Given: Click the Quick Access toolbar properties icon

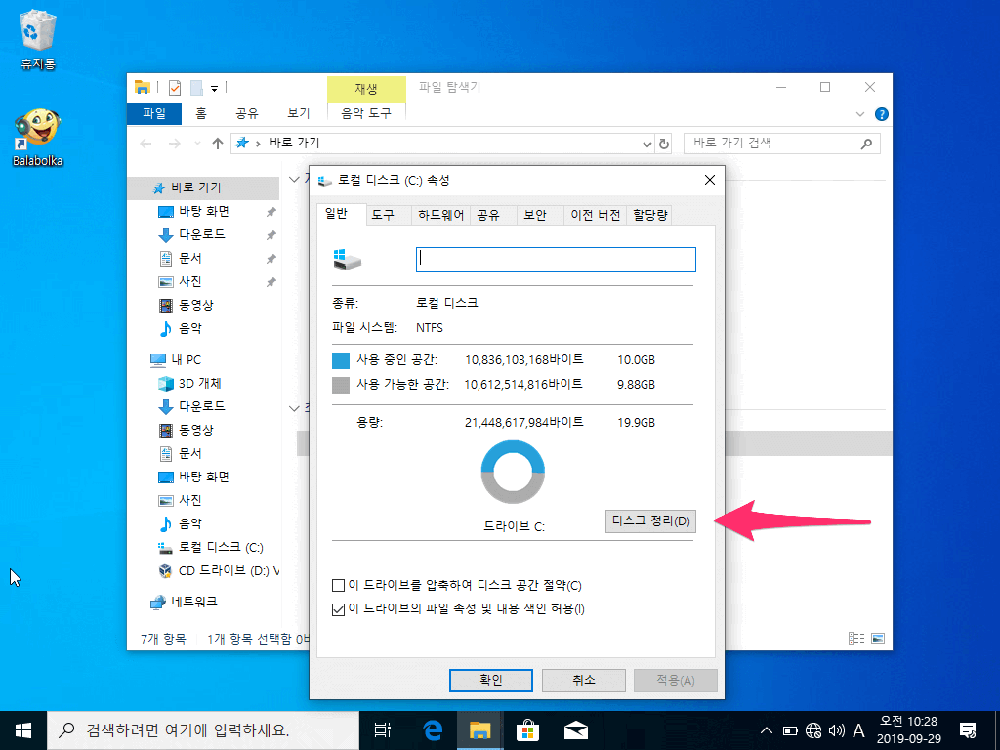Looking at the screenshot, I should [175, 88].
